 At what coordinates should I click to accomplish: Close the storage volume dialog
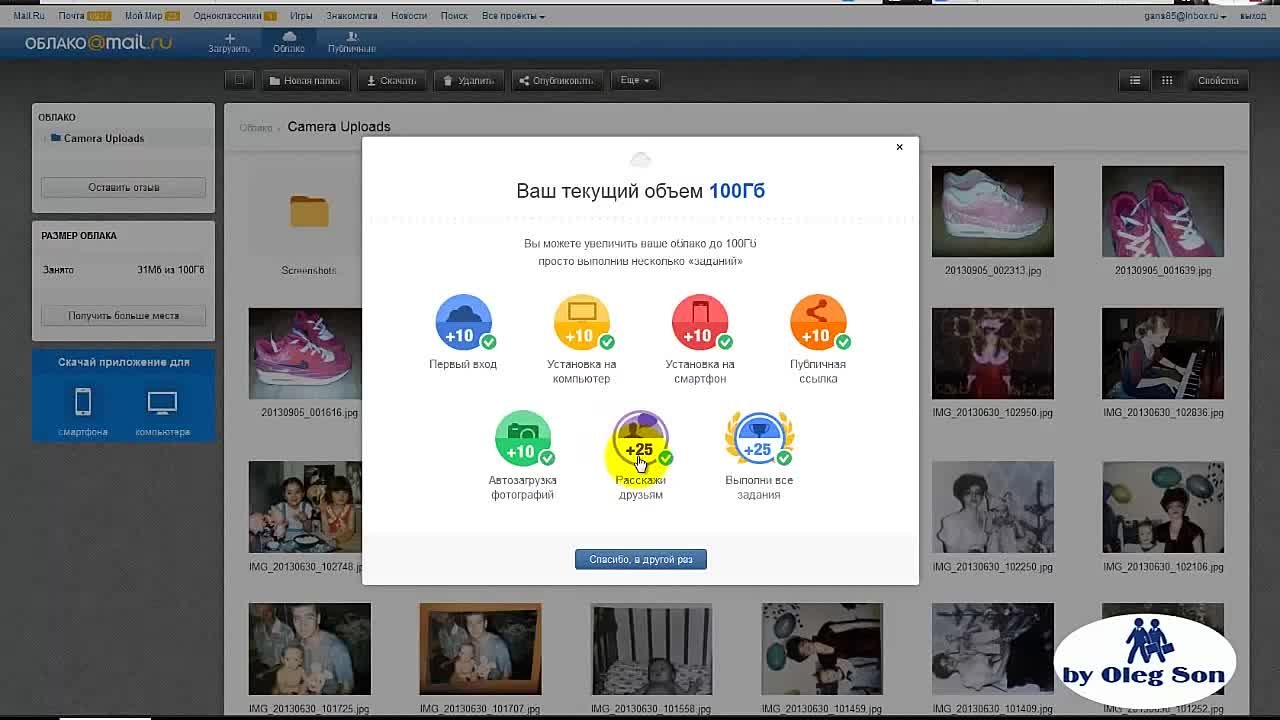click(x=899, y=147)
